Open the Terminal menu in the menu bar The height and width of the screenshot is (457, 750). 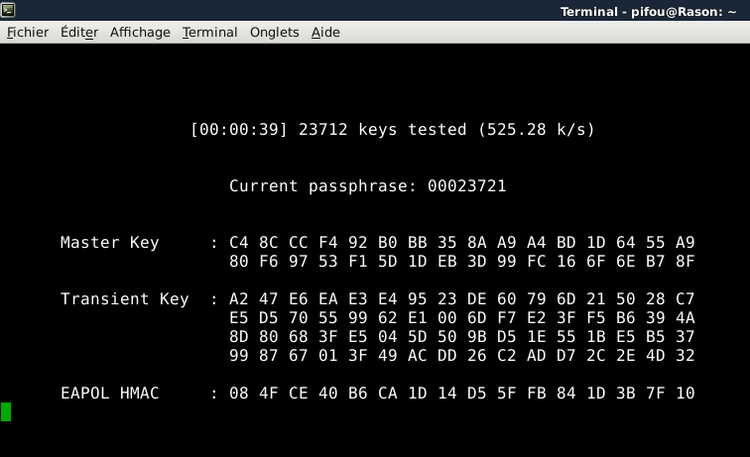pos(210,32)
